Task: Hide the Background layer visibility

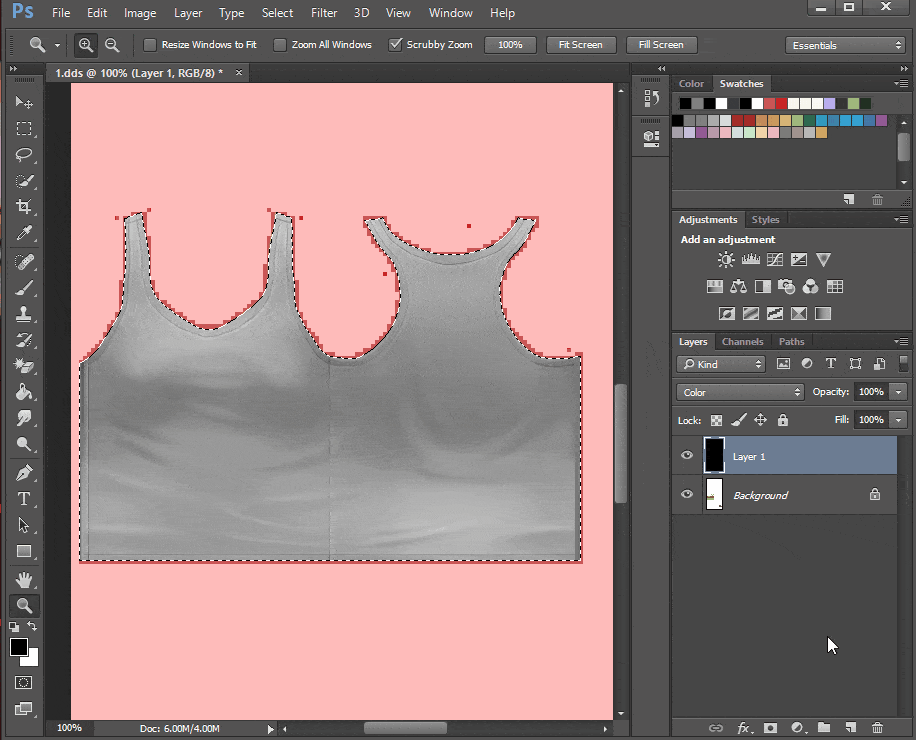Action: (x=686, y=494)
